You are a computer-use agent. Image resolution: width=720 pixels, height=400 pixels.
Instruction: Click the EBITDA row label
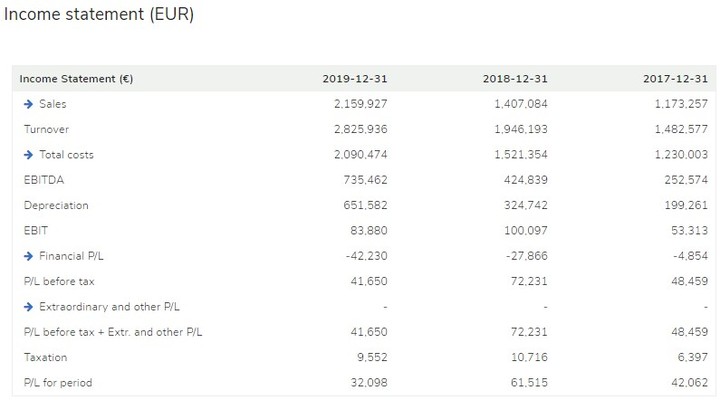point(44,180)
